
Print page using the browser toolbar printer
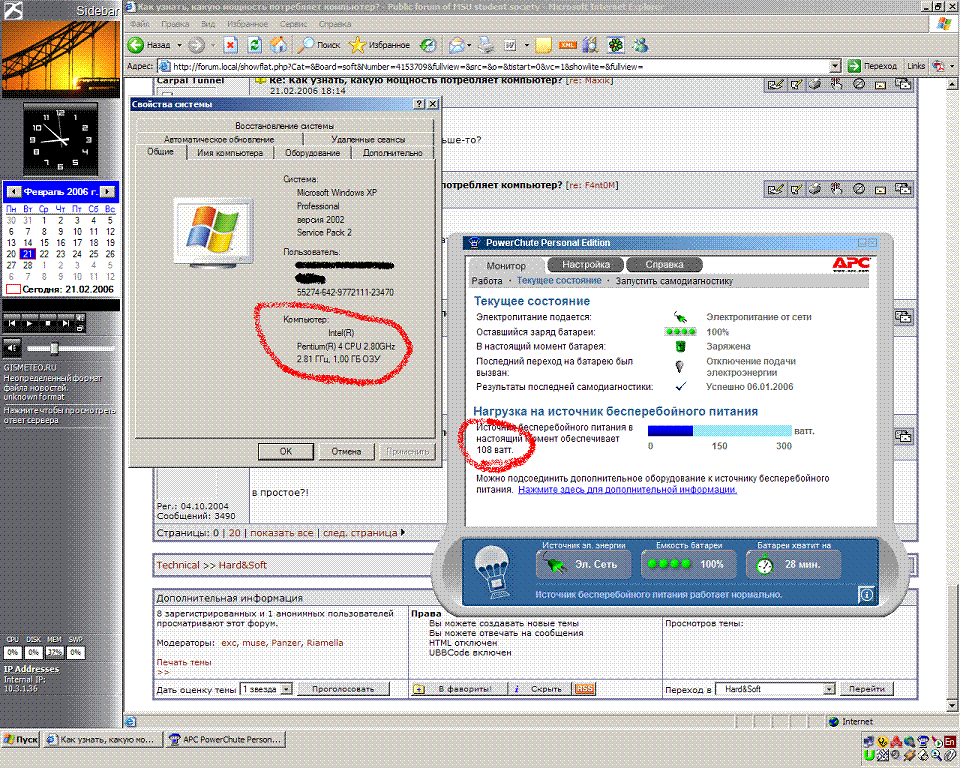pyautogui.click(x=486, y=45)
